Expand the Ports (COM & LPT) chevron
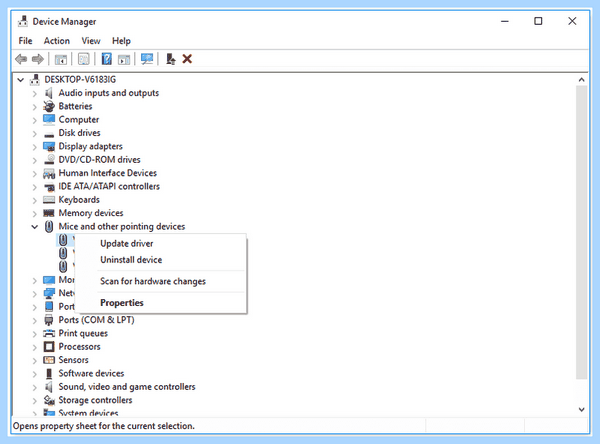Image resolution: width=600 pixels, height=444 pixels. pos(34,320)
